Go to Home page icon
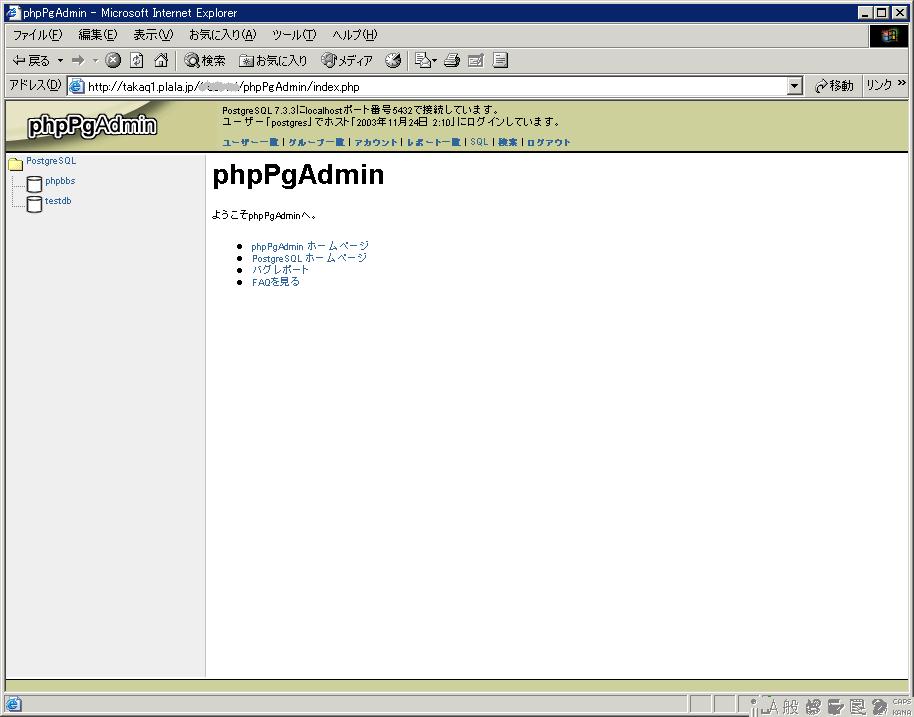The width and height of the screenshot is (914, 717). [x=161, y=60]
